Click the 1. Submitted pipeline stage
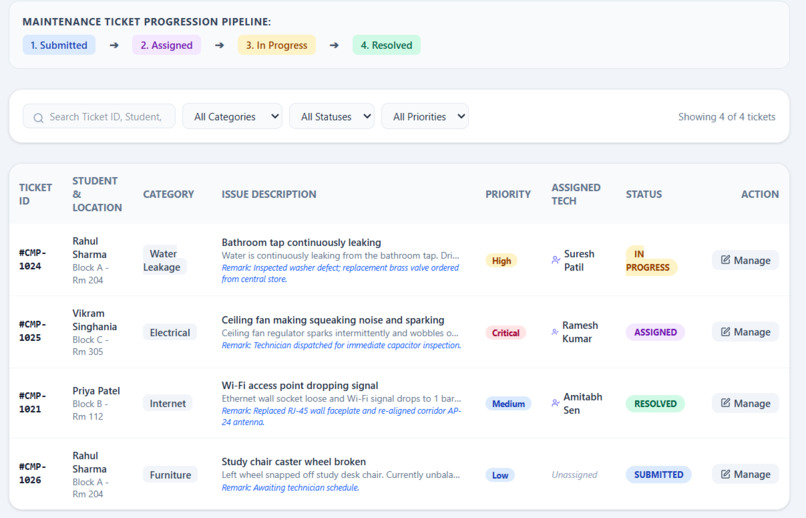Screen dimensions: 806x518 point(59,45)
